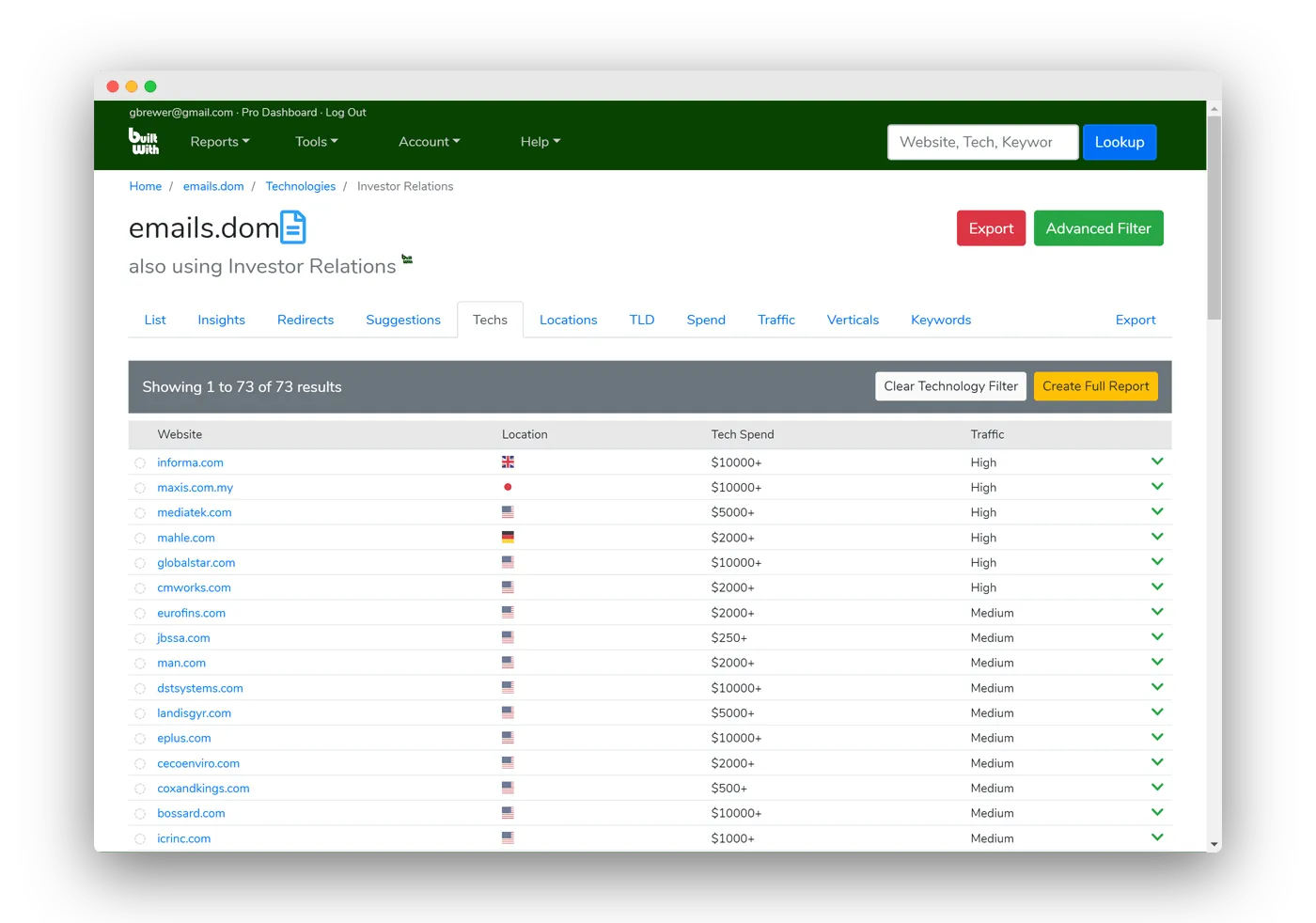
Task: Select the radio button for informa.com
Action: click(140, 463)
